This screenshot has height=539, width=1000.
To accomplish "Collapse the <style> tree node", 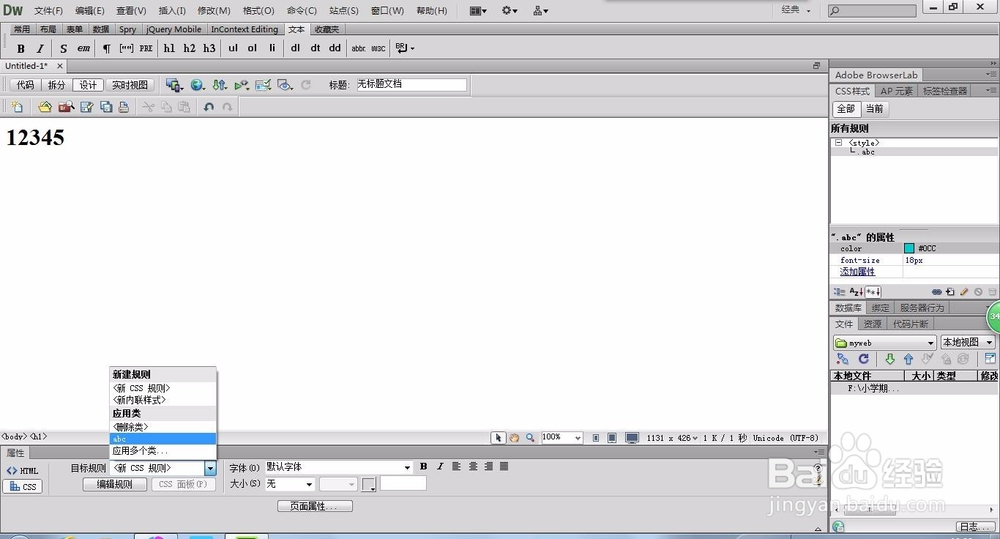I will pos(839,143).
